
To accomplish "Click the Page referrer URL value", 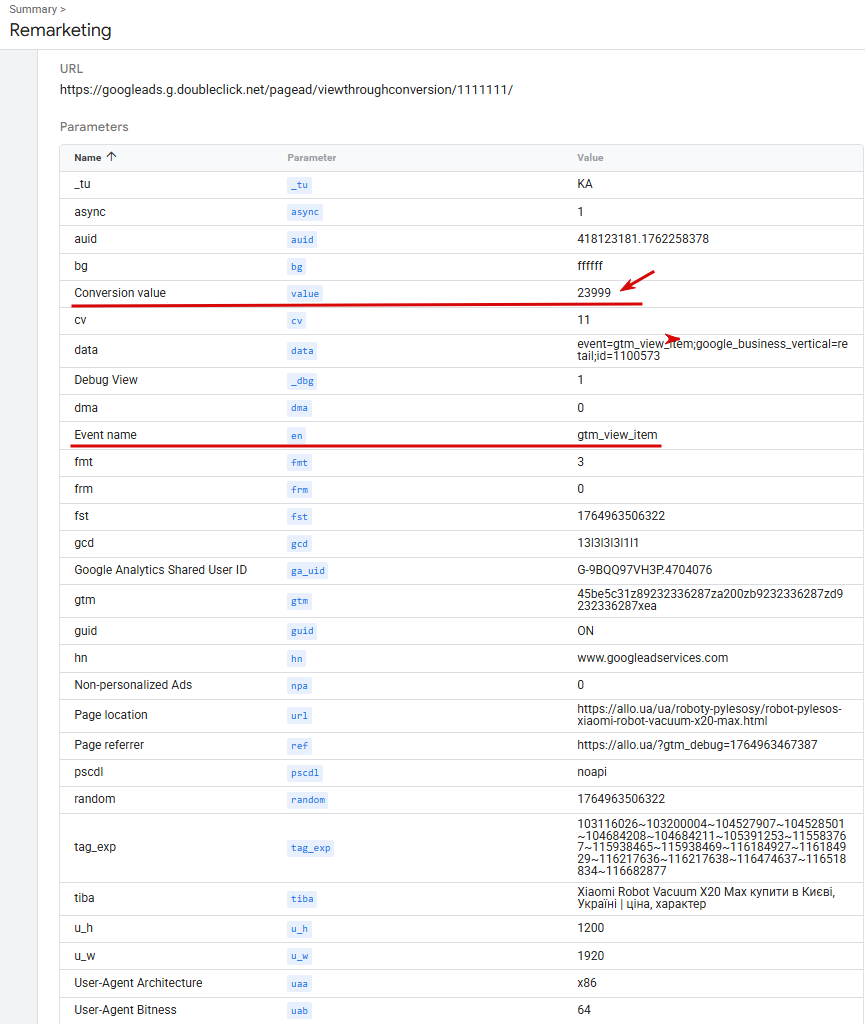I will [697, 745].
